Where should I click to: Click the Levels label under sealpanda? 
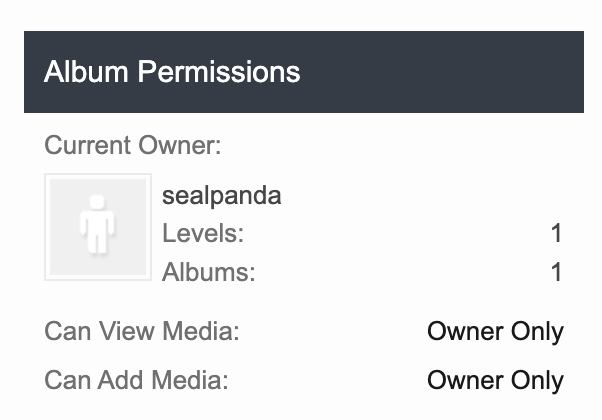pyautogui.click(x=203, y=233)
